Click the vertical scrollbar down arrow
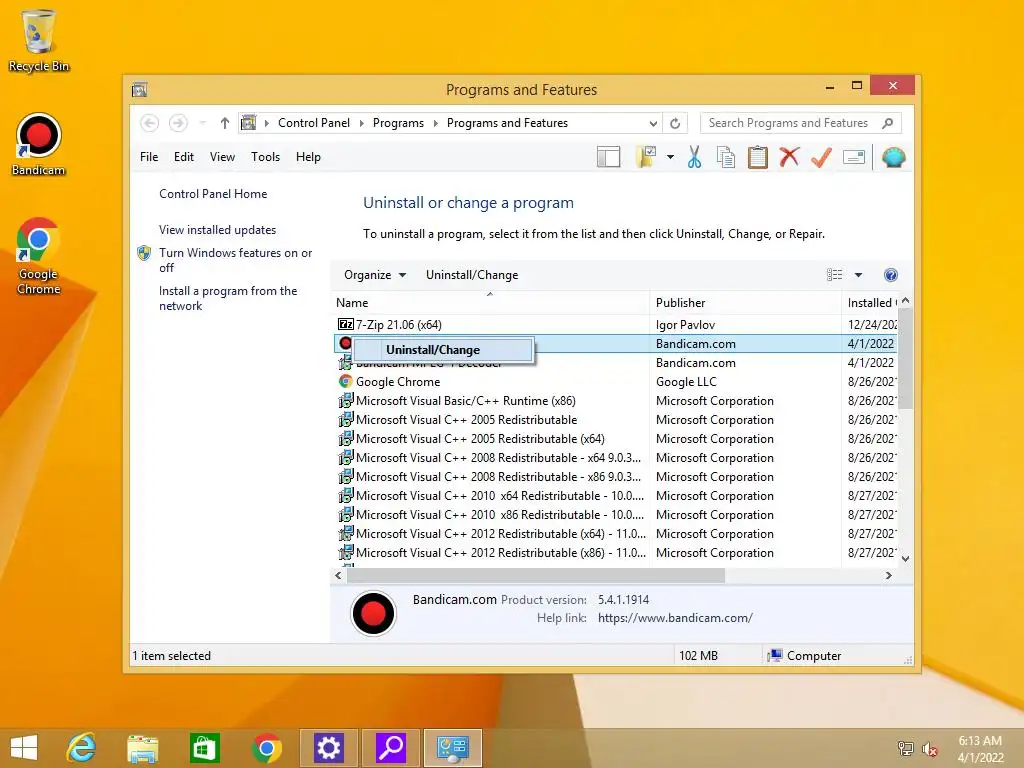The width and height of the screenshot is (1024, 768). [x=905, y=558]
